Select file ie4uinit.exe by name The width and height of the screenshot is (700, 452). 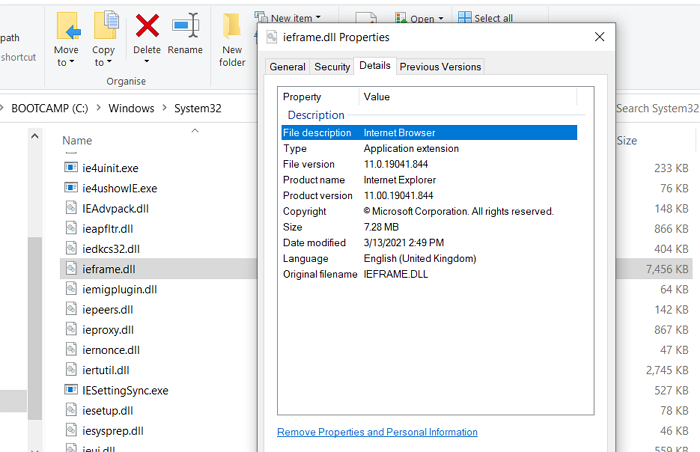point(110,168)
